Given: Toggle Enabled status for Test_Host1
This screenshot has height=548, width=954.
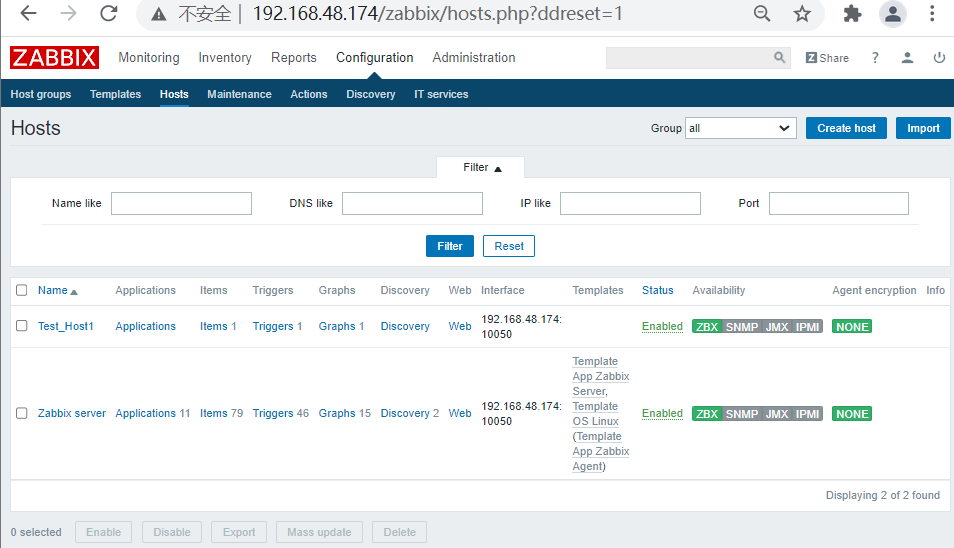Looking at the screenshot, I should pos(662,327).
